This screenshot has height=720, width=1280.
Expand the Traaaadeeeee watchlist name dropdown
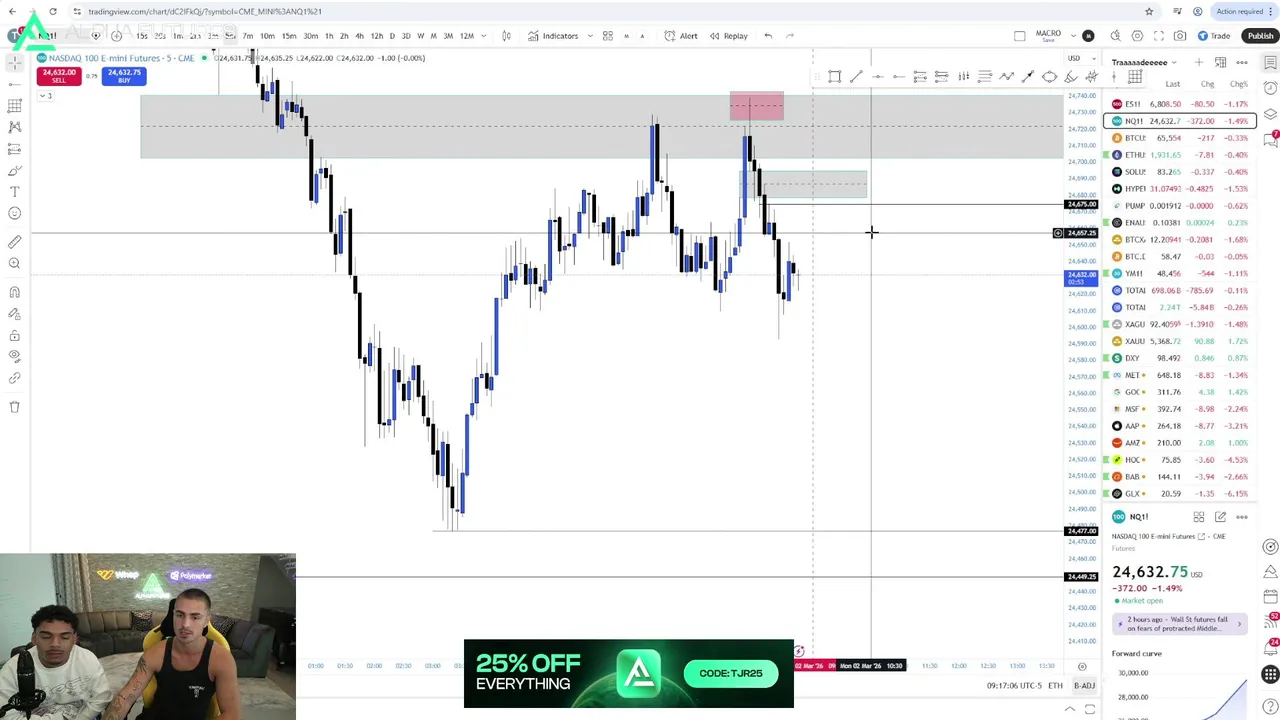[x=1176, y=62]
